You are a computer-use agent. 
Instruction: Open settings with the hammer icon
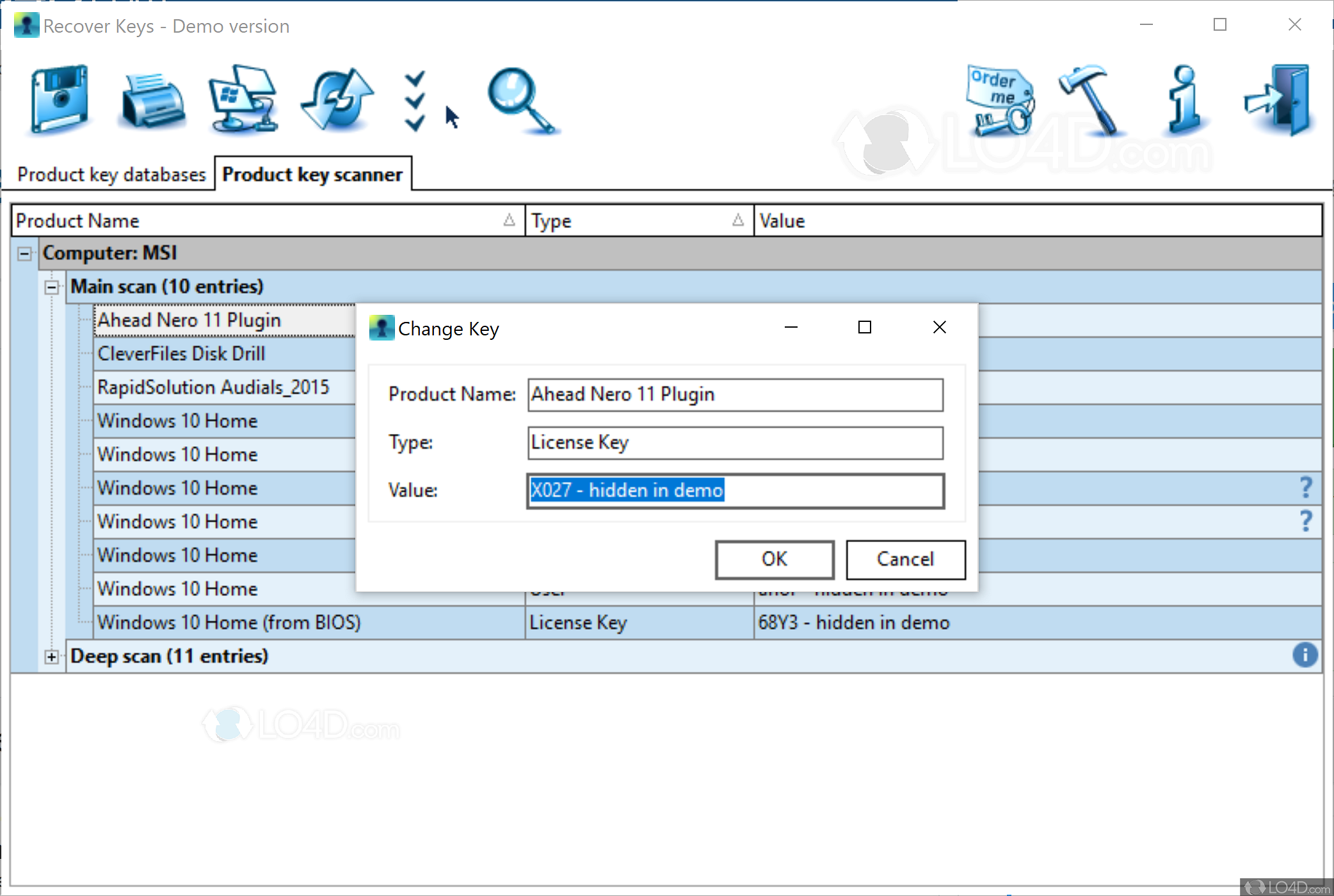pos(1090,99)
